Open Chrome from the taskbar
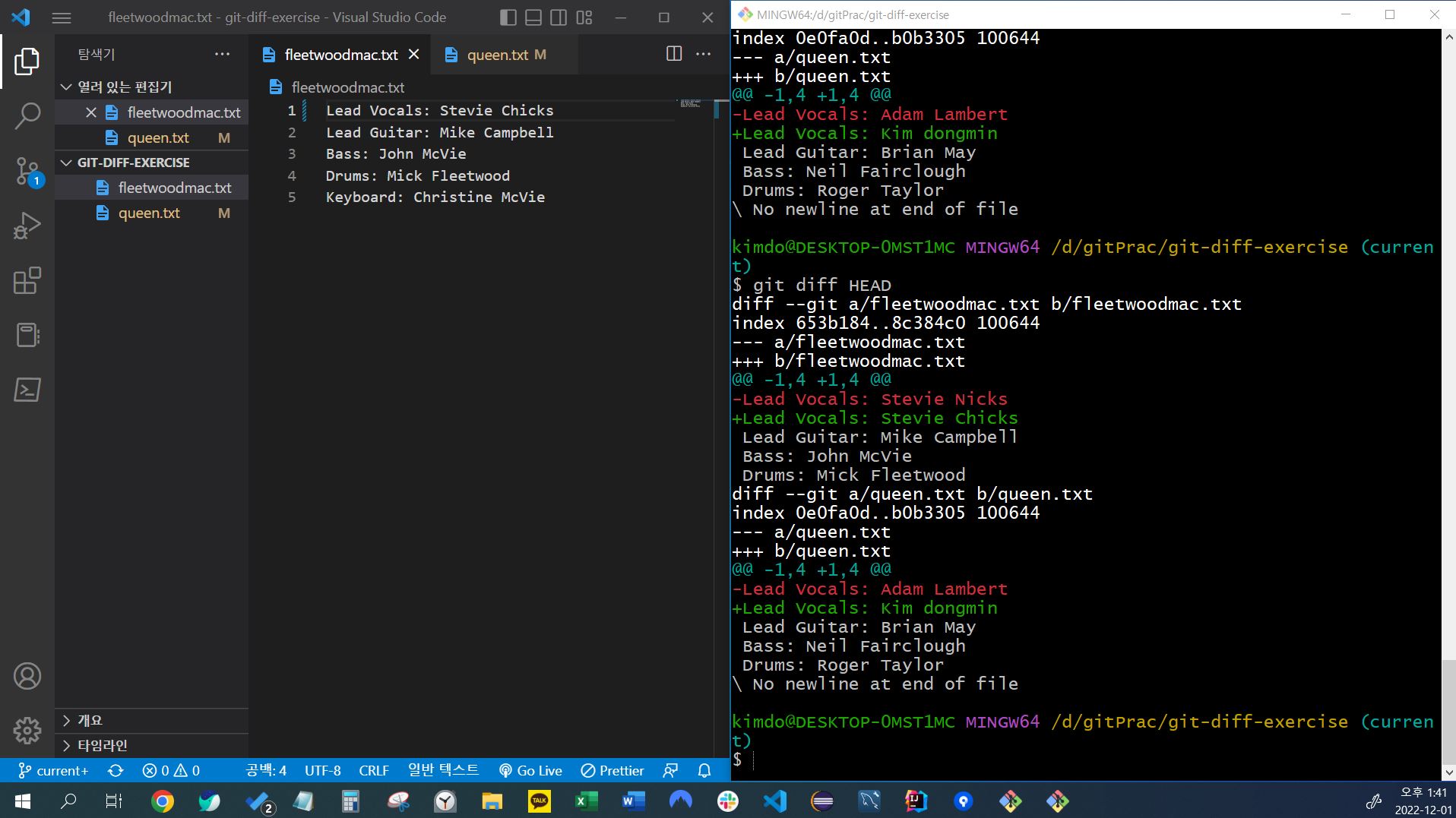1456x818 pixels. point(162,801)
